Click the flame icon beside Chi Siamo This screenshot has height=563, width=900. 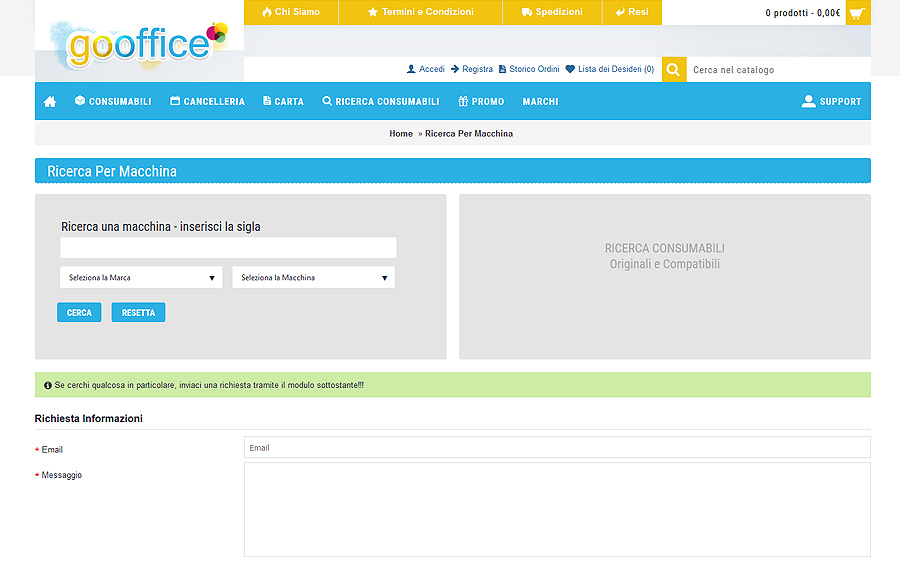[267, 12]
